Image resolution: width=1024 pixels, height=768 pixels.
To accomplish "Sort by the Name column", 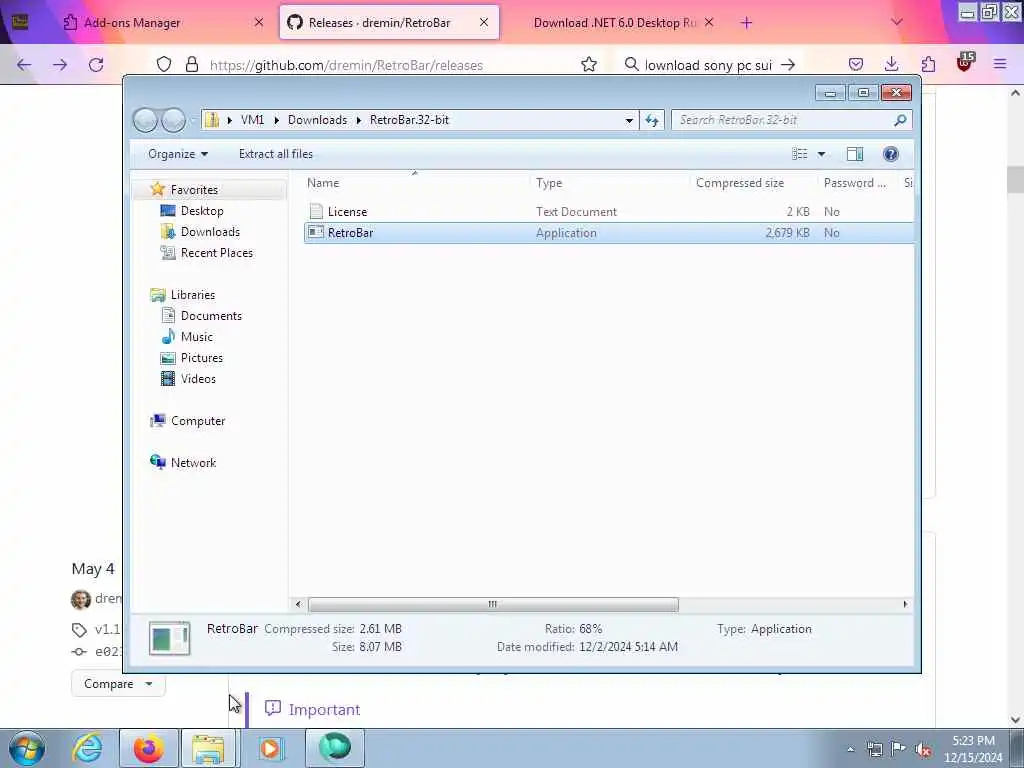I will 416,183.
